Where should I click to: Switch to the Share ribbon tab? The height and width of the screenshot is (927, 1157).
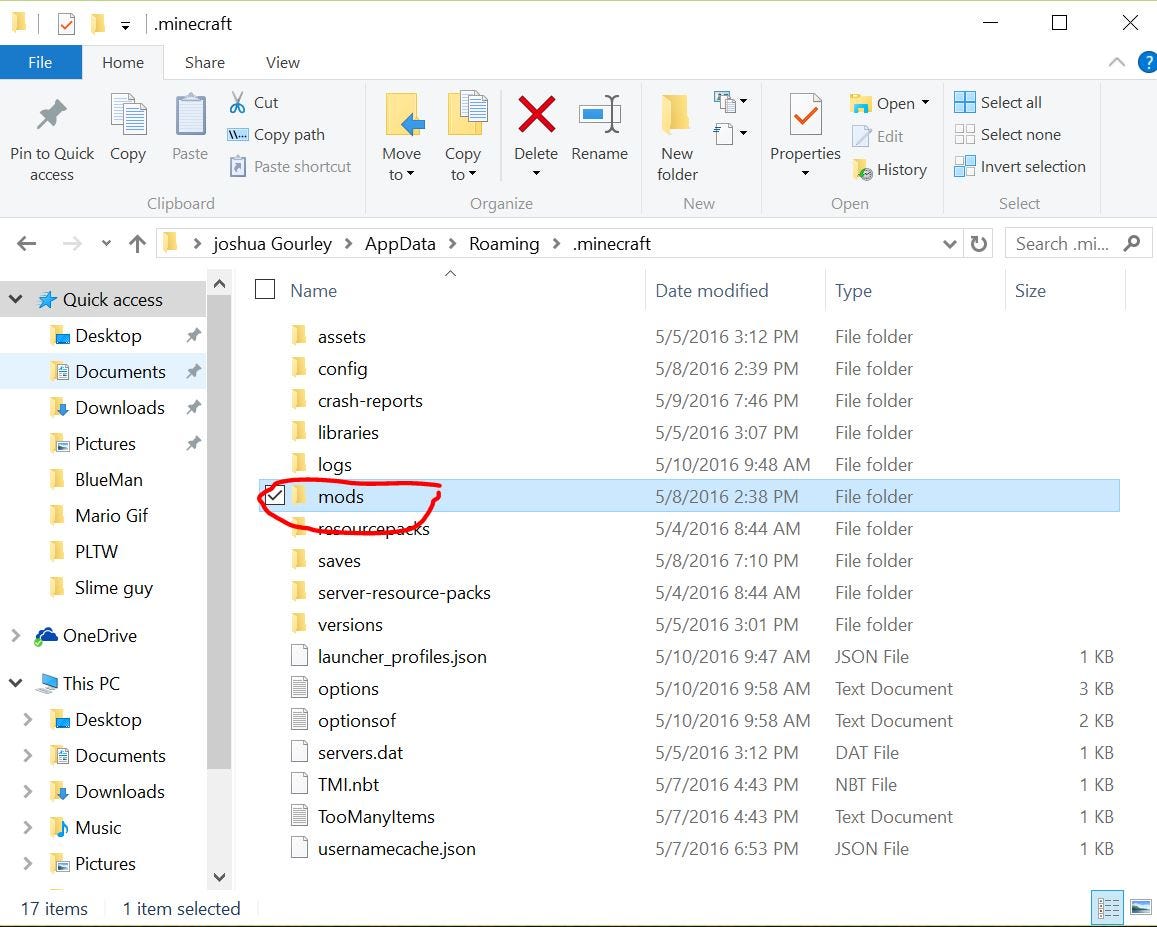click(204, 63)
